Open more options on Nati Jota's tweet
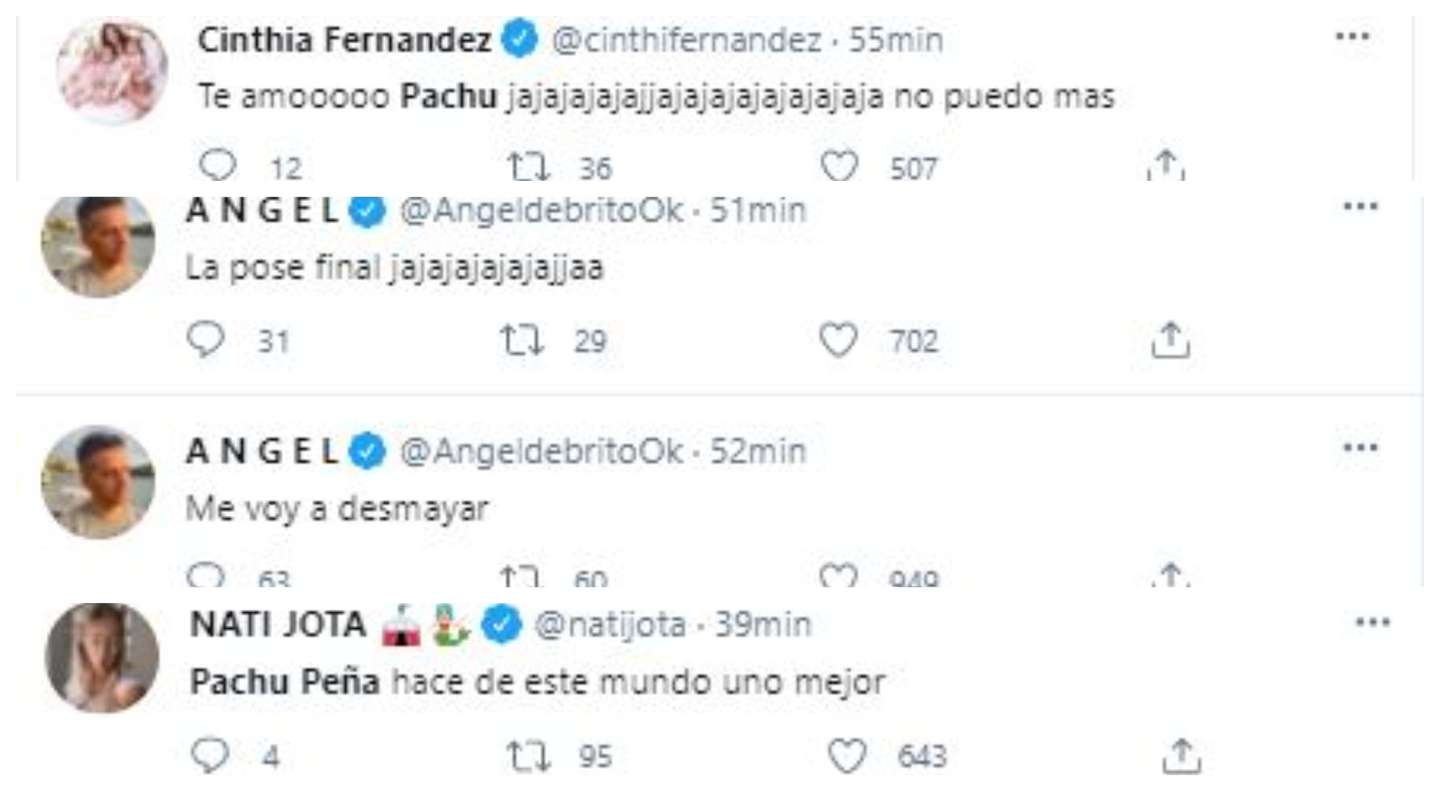 click(1372, 621)
